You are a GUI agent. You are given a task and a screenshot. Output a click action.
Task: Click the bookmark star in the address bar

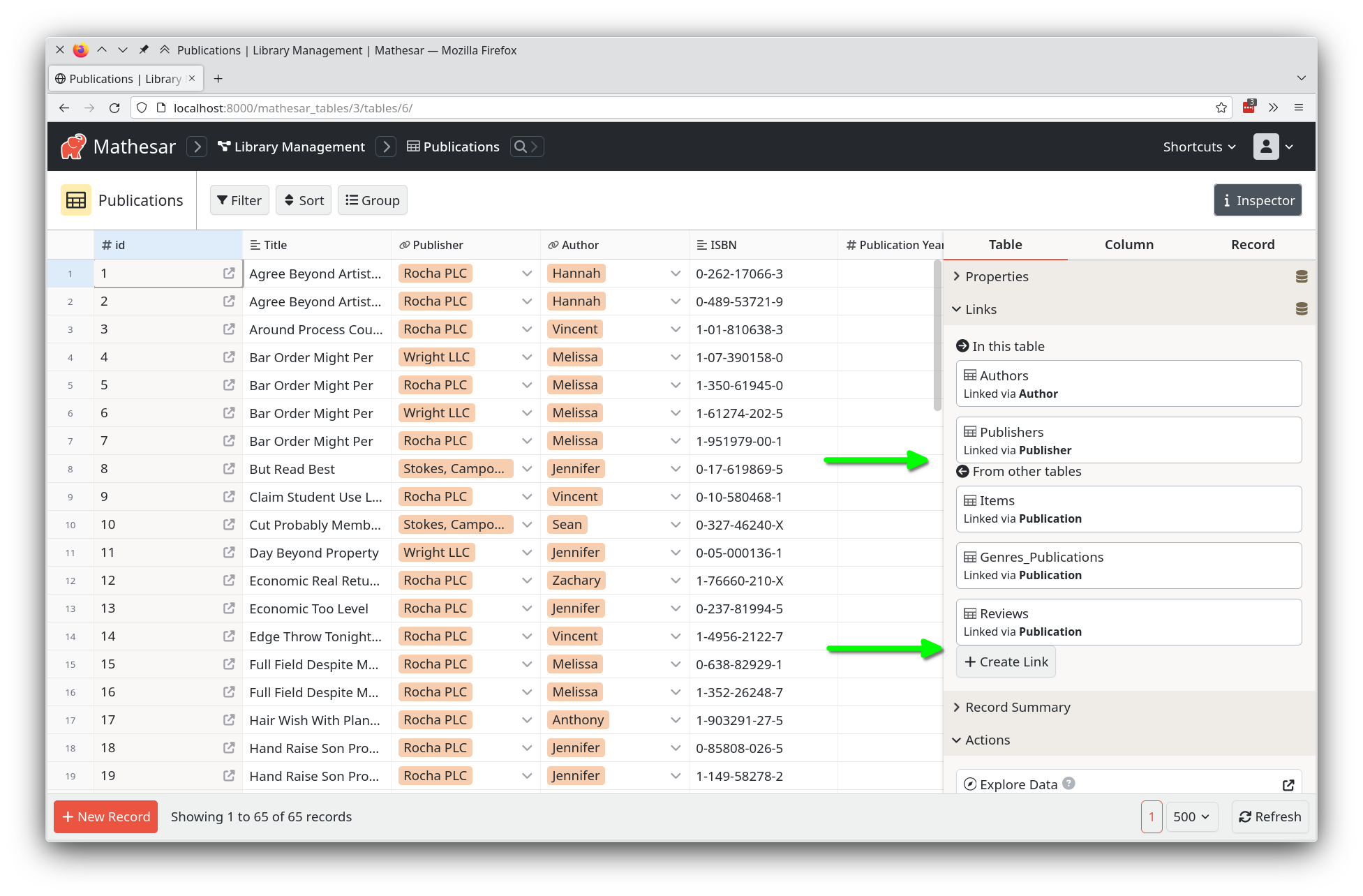[x=1221, y=107]
